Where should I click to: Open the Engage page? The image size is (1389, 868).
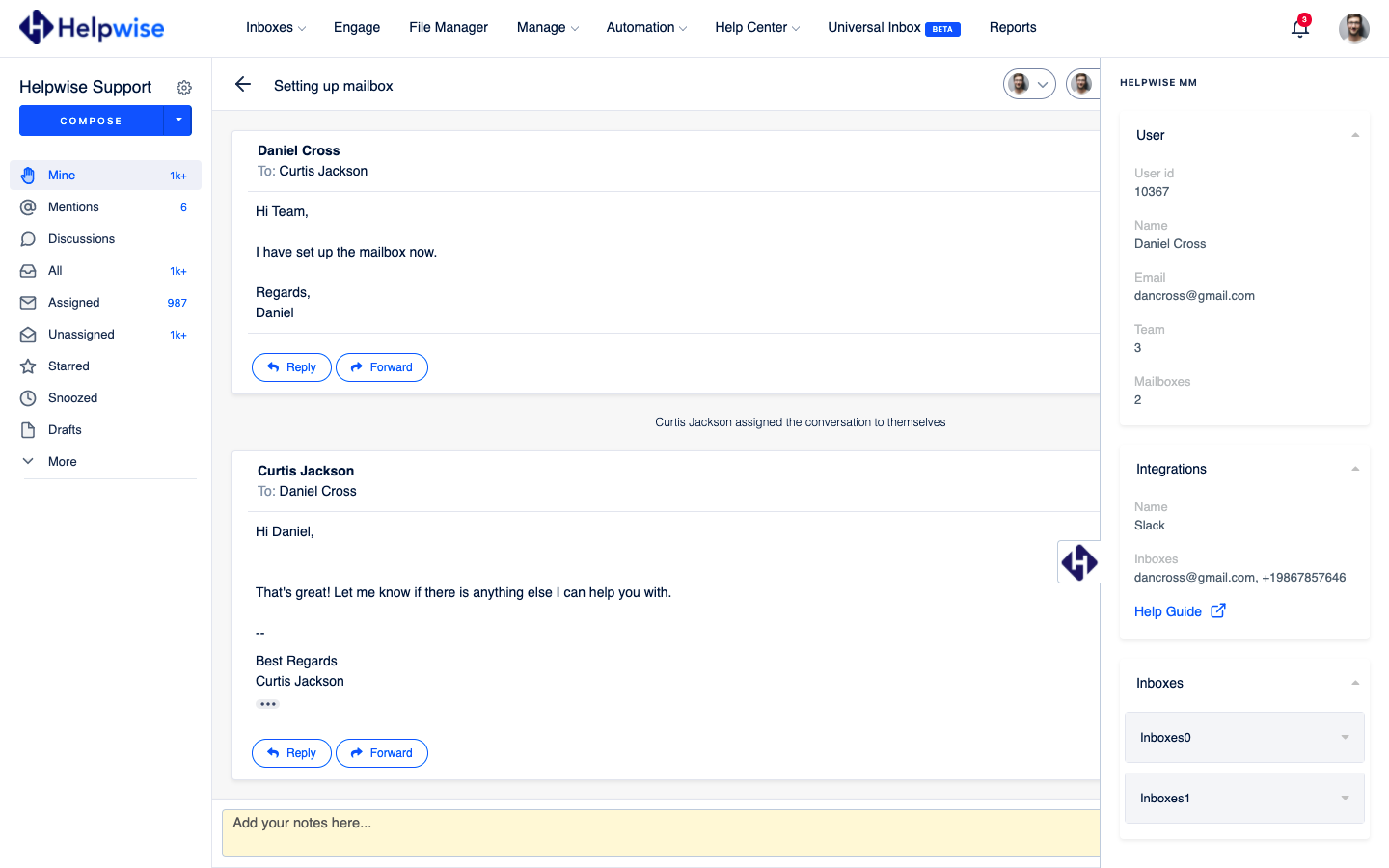click(x=357, y=27)
